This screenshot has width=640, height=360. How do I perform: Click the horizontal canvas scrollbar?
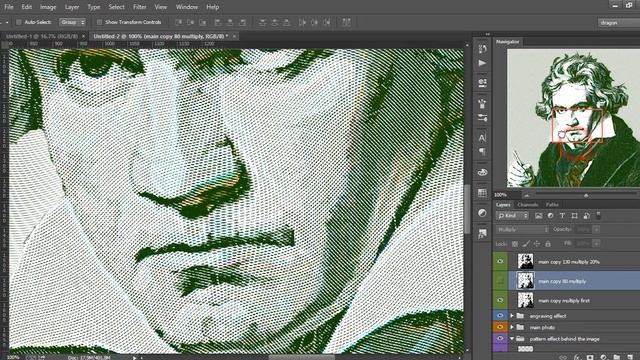point(302,357)
